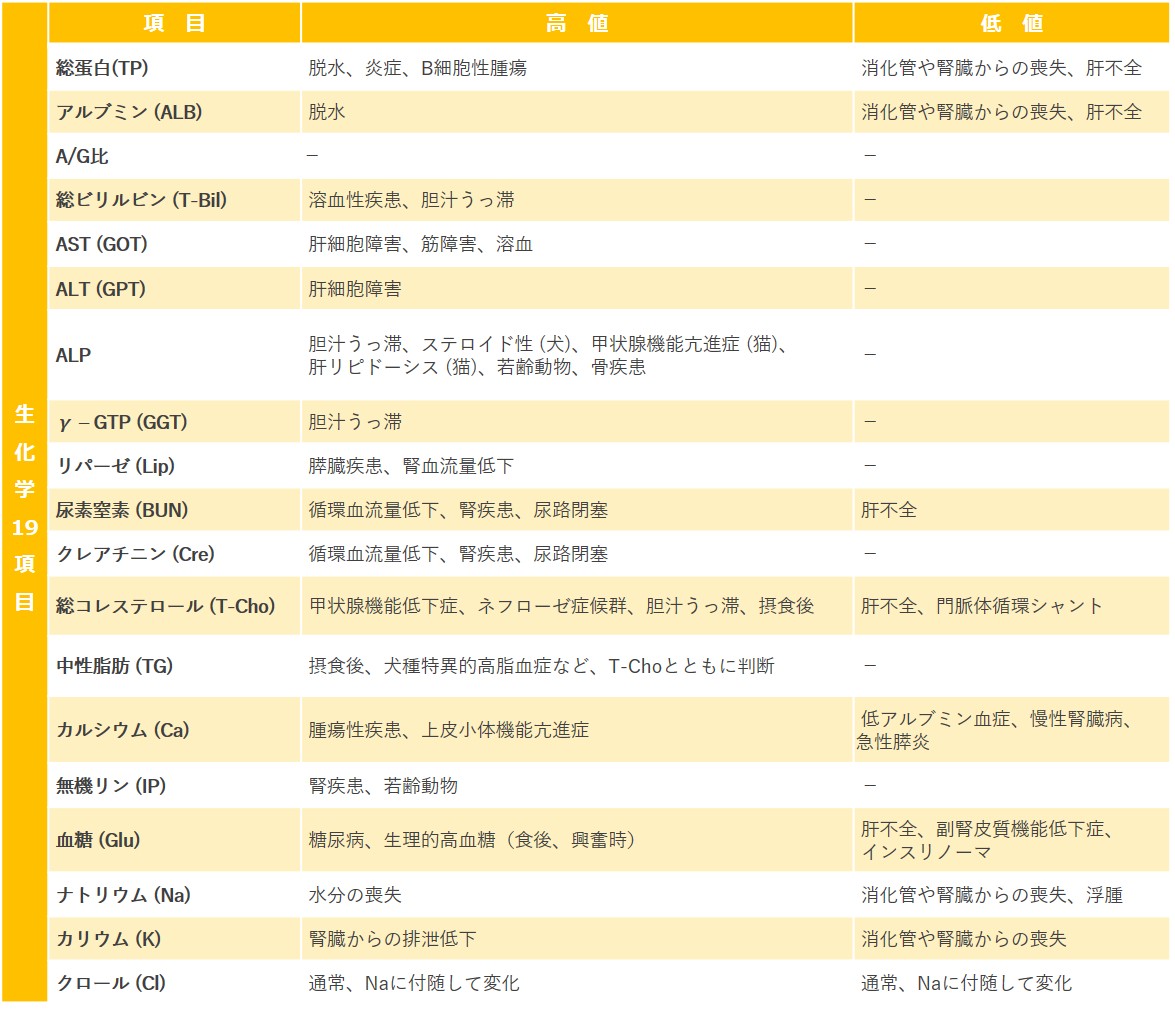Image resolution: width=1175 pixels, height=1009 pixels.
Task: Select the 総ビリルビン (T-Bil) item
Action: click(x=142, y=200)
